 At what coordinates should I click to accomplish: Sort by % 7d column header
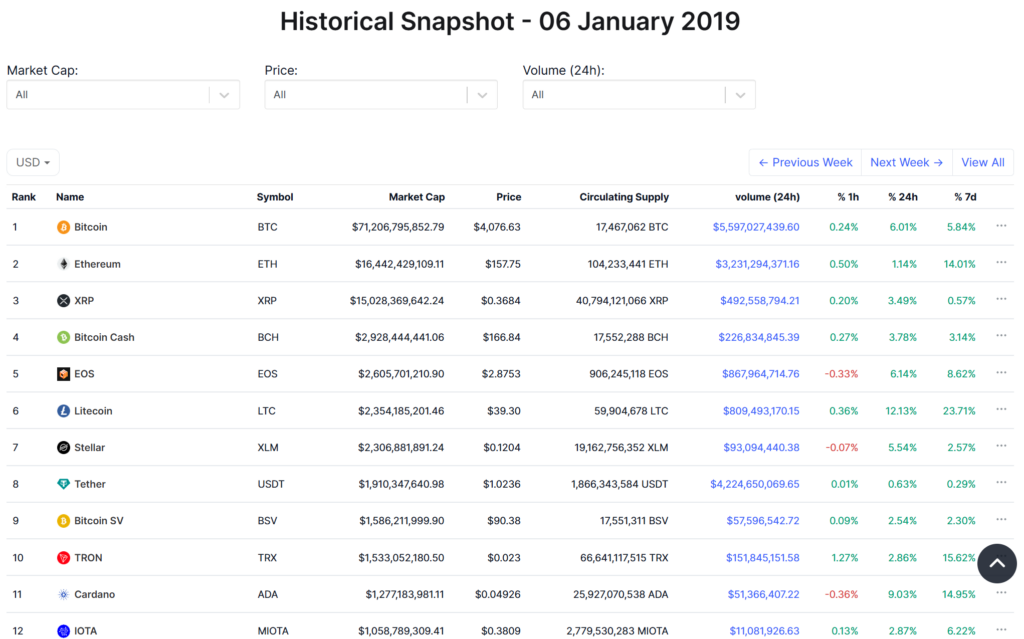pyautogui.click(x=965, y=197)
